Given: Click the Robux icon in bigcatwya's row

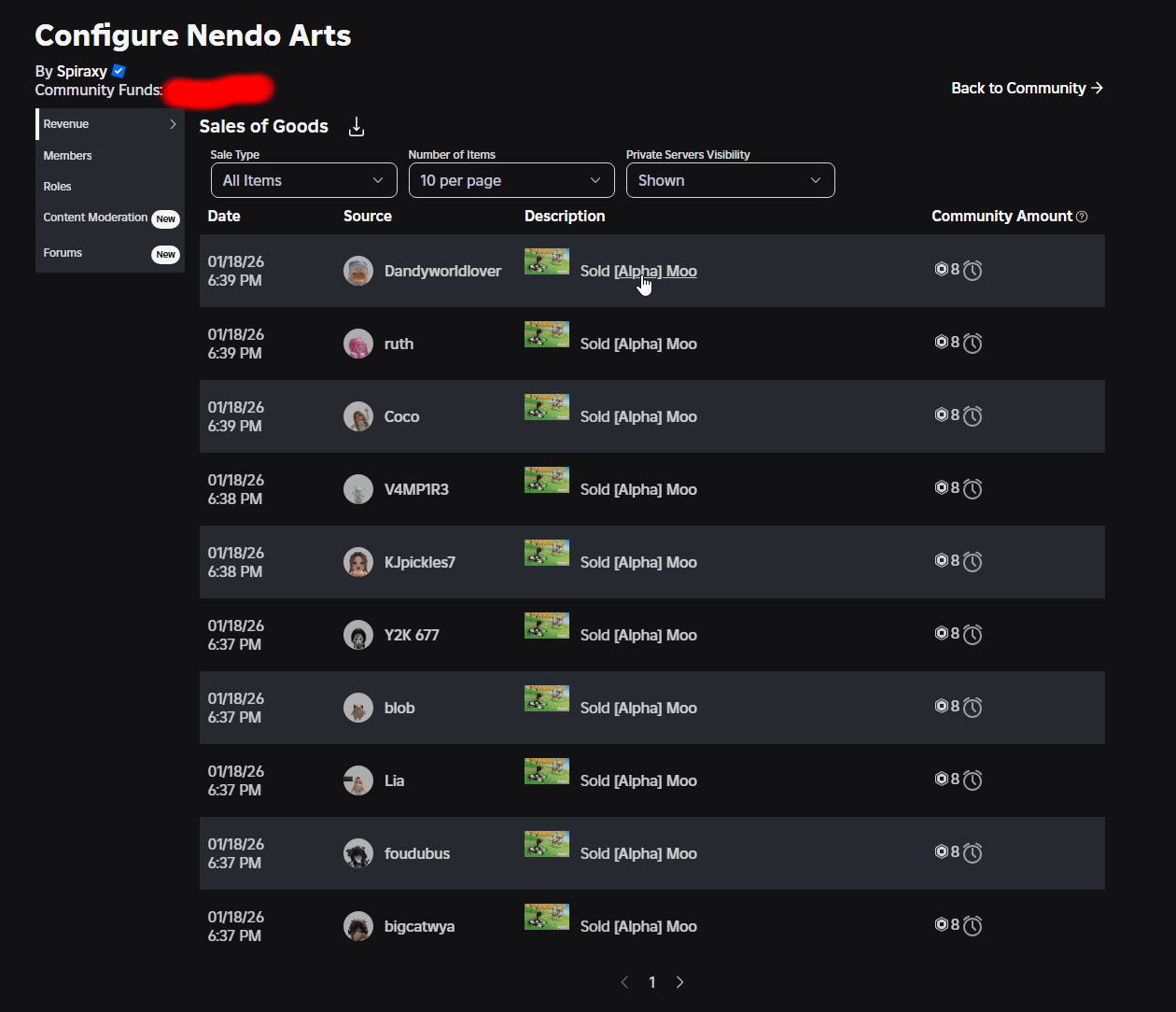Looking at the screenshot, I should pyautogui.click(x=942, y=924).
